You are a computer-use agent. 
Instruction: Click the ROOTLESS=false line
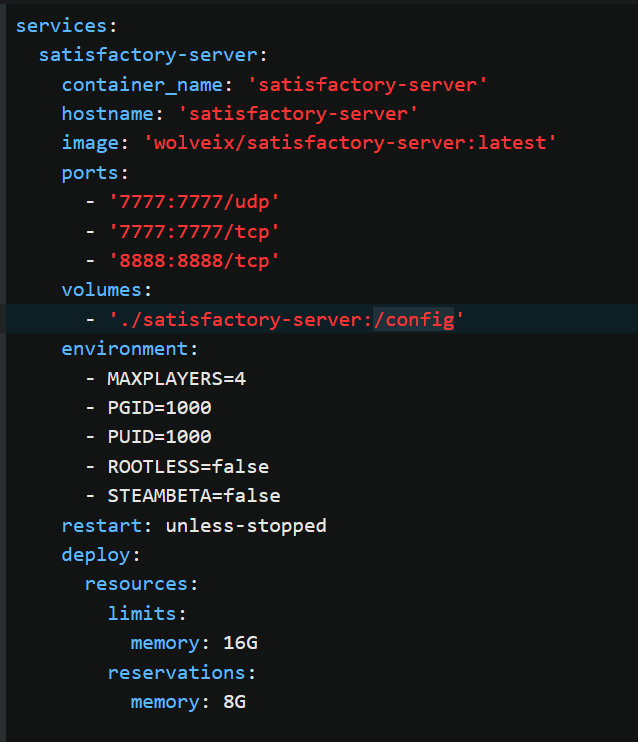click(188, 467)
